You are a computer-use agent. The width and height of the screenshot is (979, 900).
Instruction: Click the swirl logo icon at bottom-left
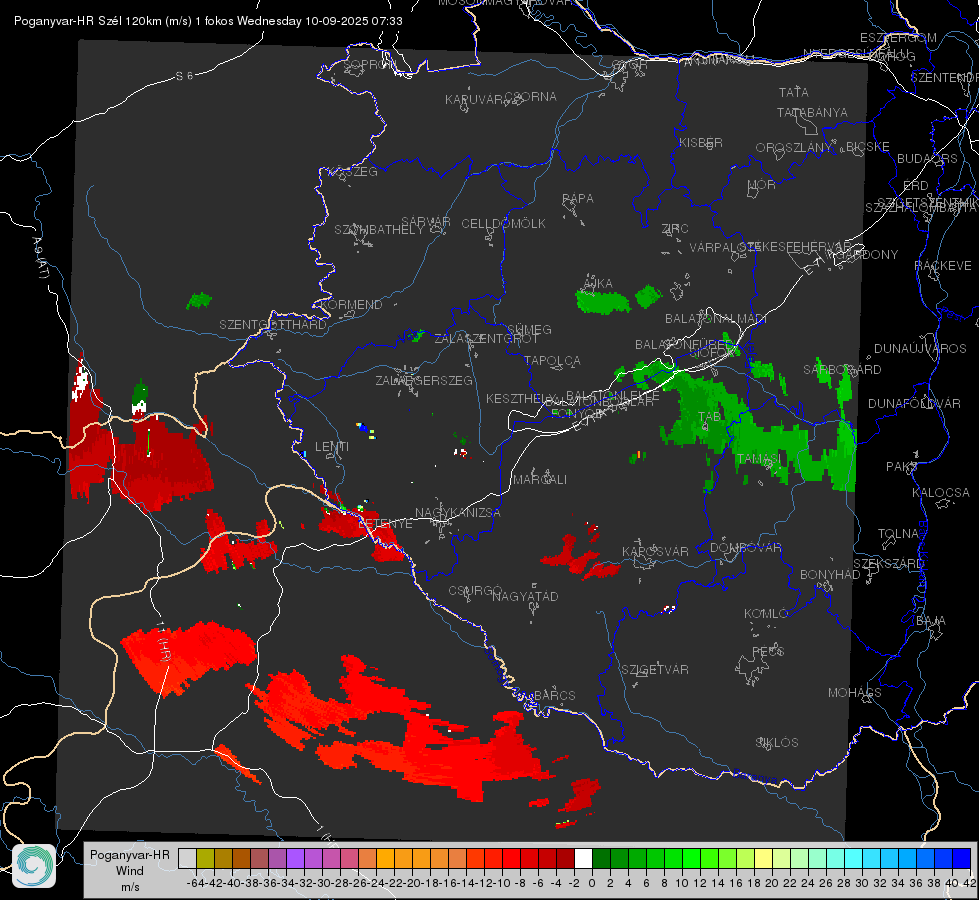pyautogui.click(x=34, y=866)
